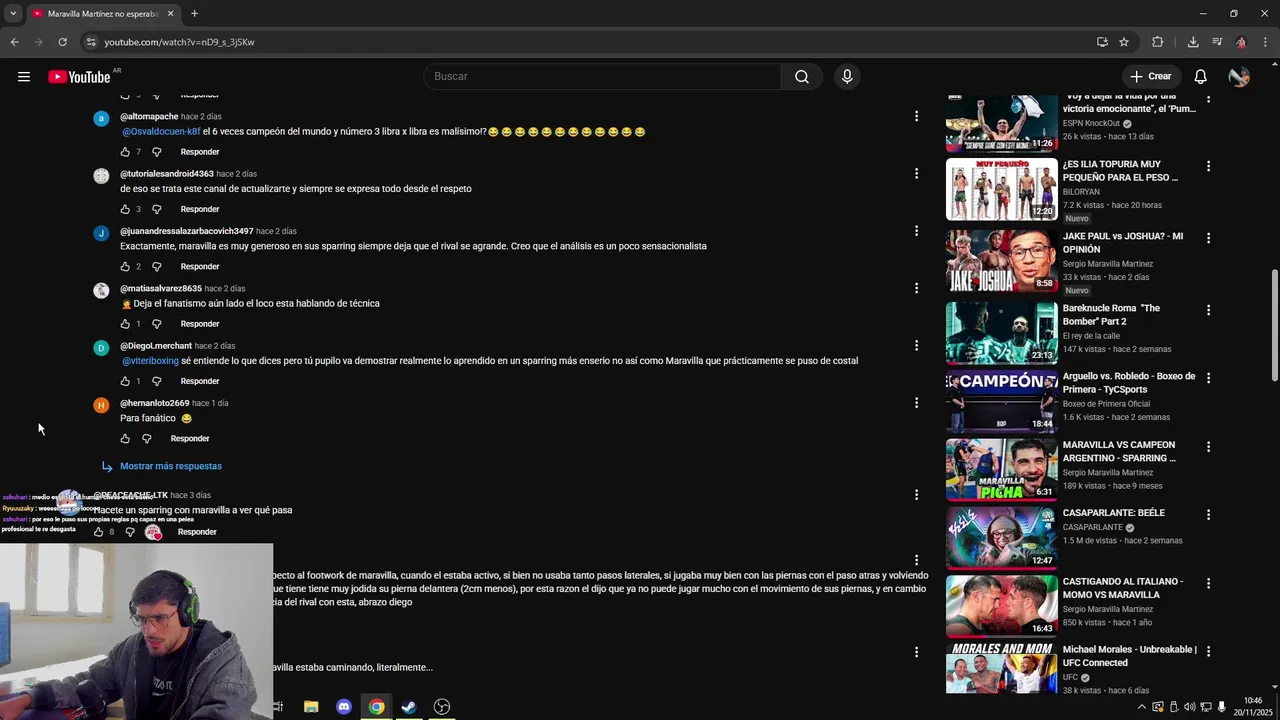Open OBS Studio from the taskbar
Screen dimensions: 1280x720
[442, 707]
